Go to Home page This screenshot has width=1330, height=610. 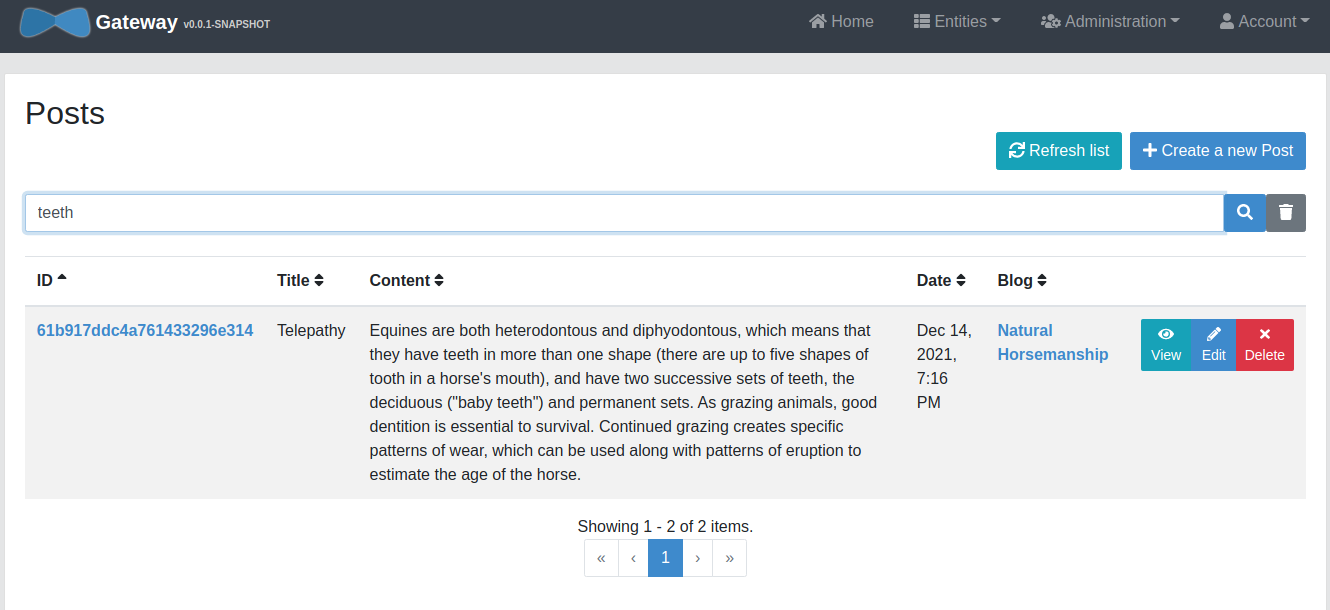(x=841, y=22)
